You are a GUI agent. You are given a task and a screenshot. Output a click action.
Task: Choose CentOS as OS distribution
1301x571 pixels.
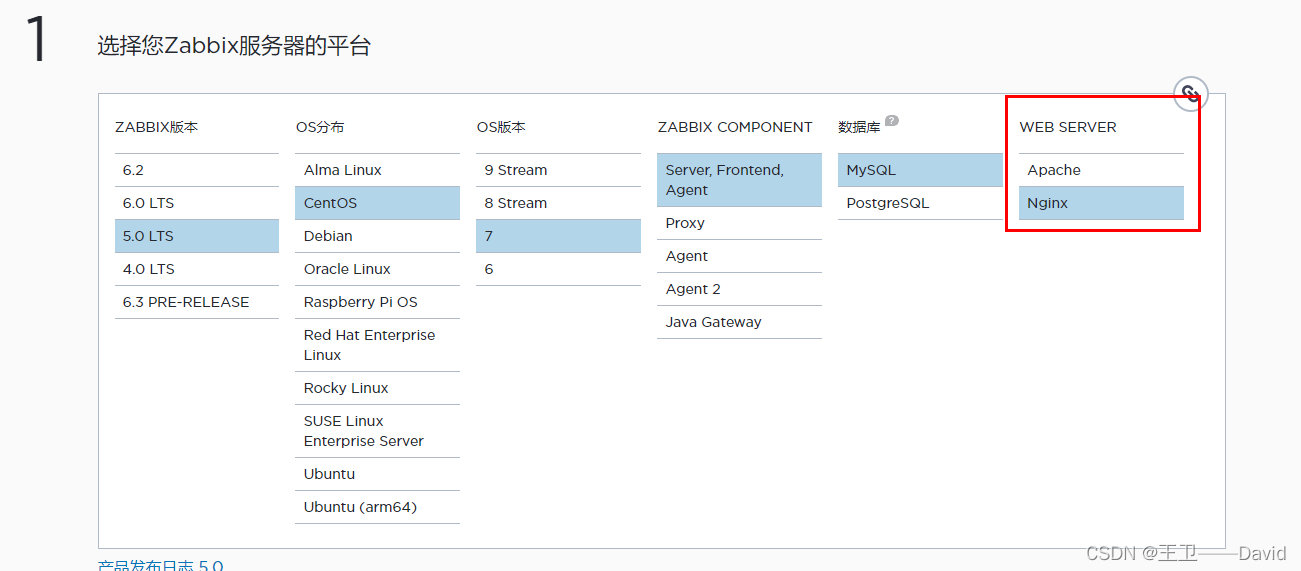[x=378, y=203]
